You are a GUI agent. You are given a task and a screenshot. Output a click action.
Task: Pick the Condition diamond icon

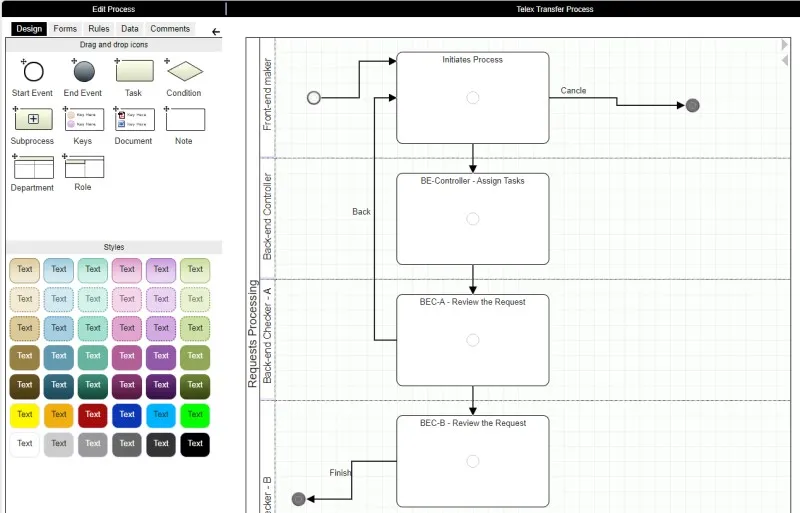point(185,71)
